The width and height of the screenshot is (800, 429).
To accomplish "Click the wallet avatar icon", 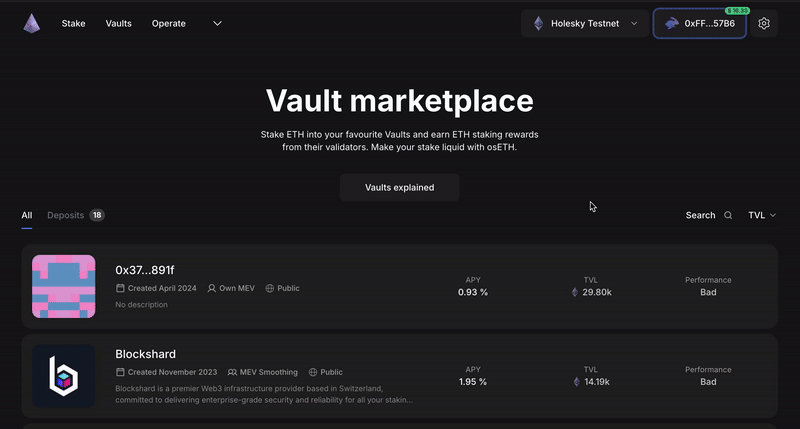I will 672,23.
